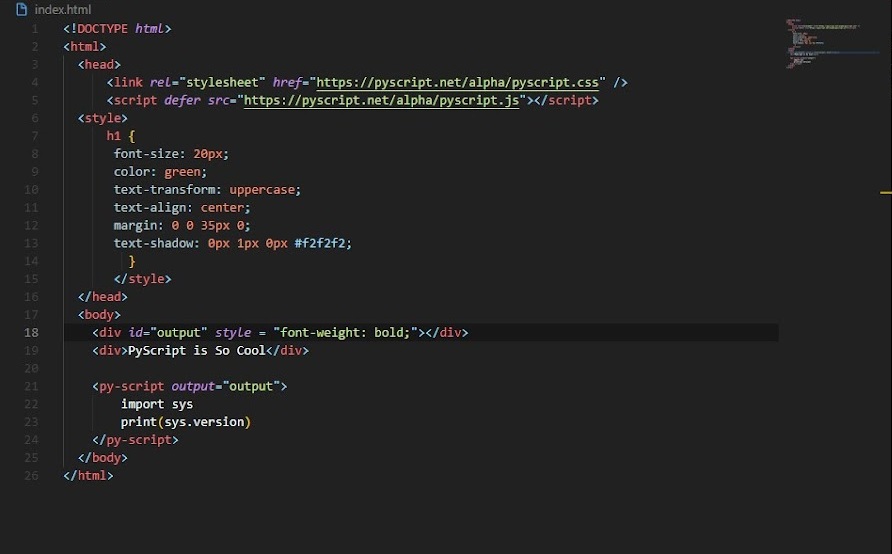
Task: Click the import sys line
Action: click(x=157, y=404)
